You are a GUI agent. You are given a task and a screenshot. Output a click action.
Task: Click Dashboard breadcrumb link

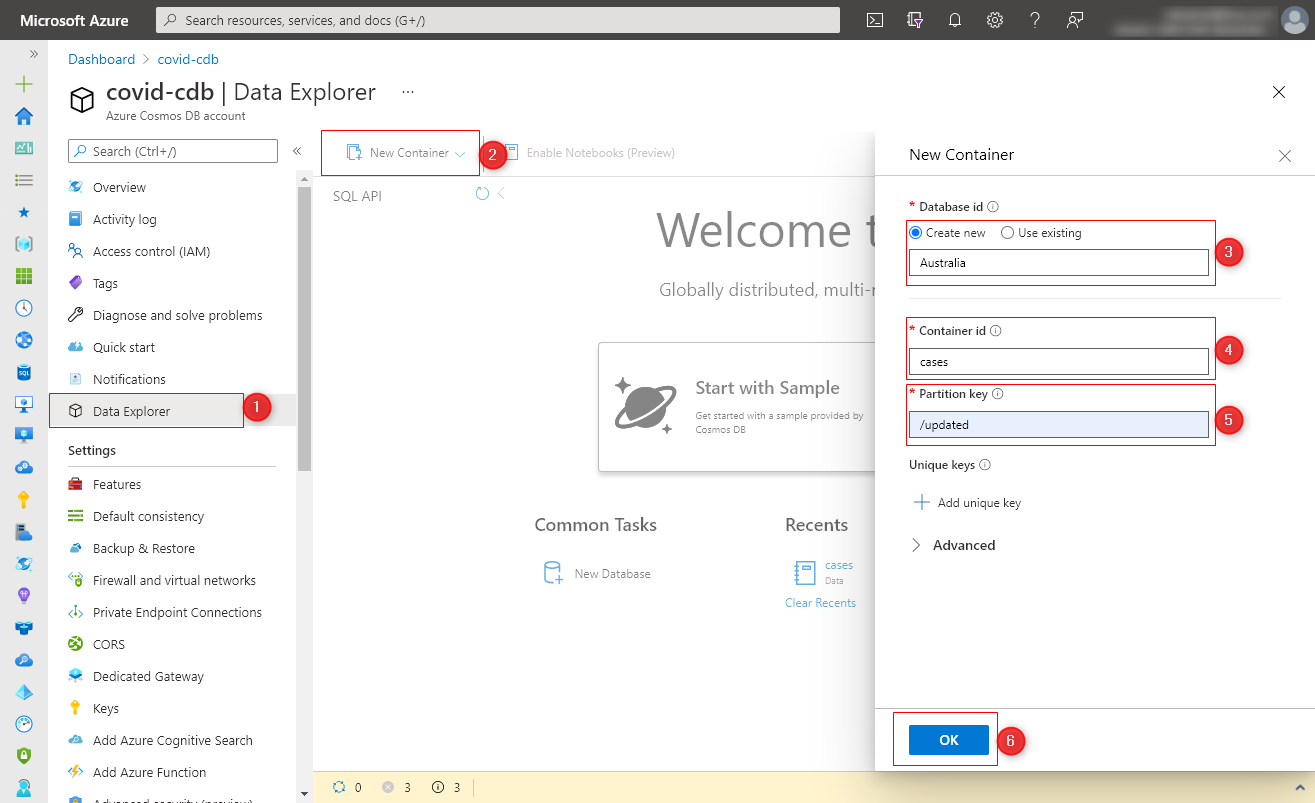coord(101,59)
